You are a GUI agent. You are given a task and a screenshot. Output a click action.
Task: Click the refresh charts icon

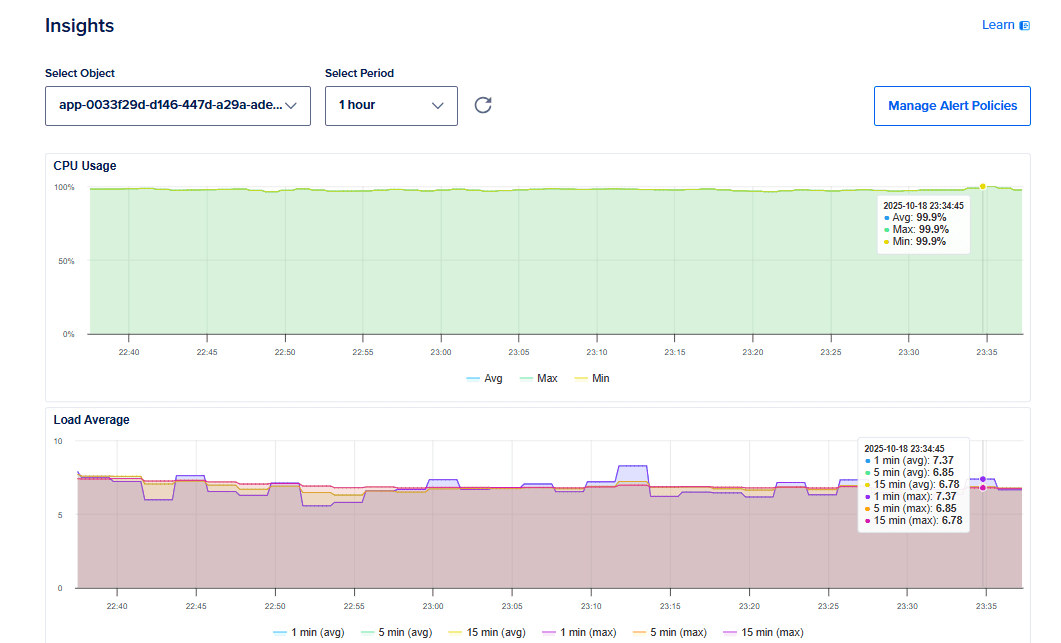click(482, 105)
